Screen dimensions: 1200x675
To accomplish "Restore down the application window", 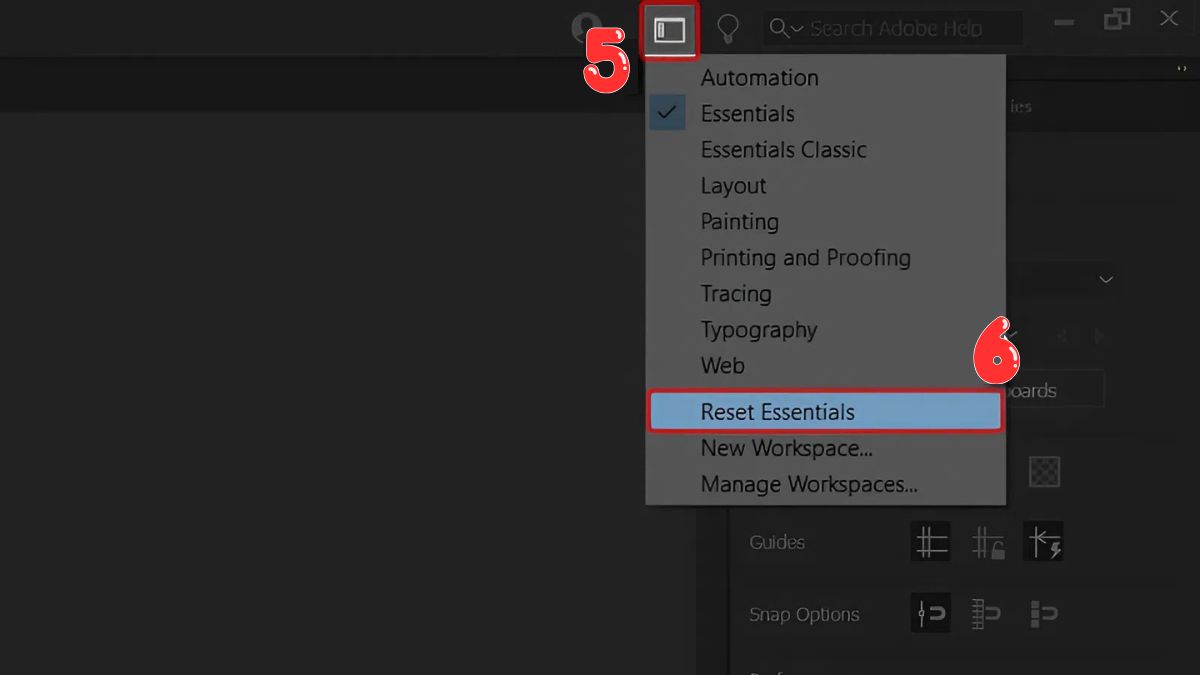I will click(x=1117, y=19).
